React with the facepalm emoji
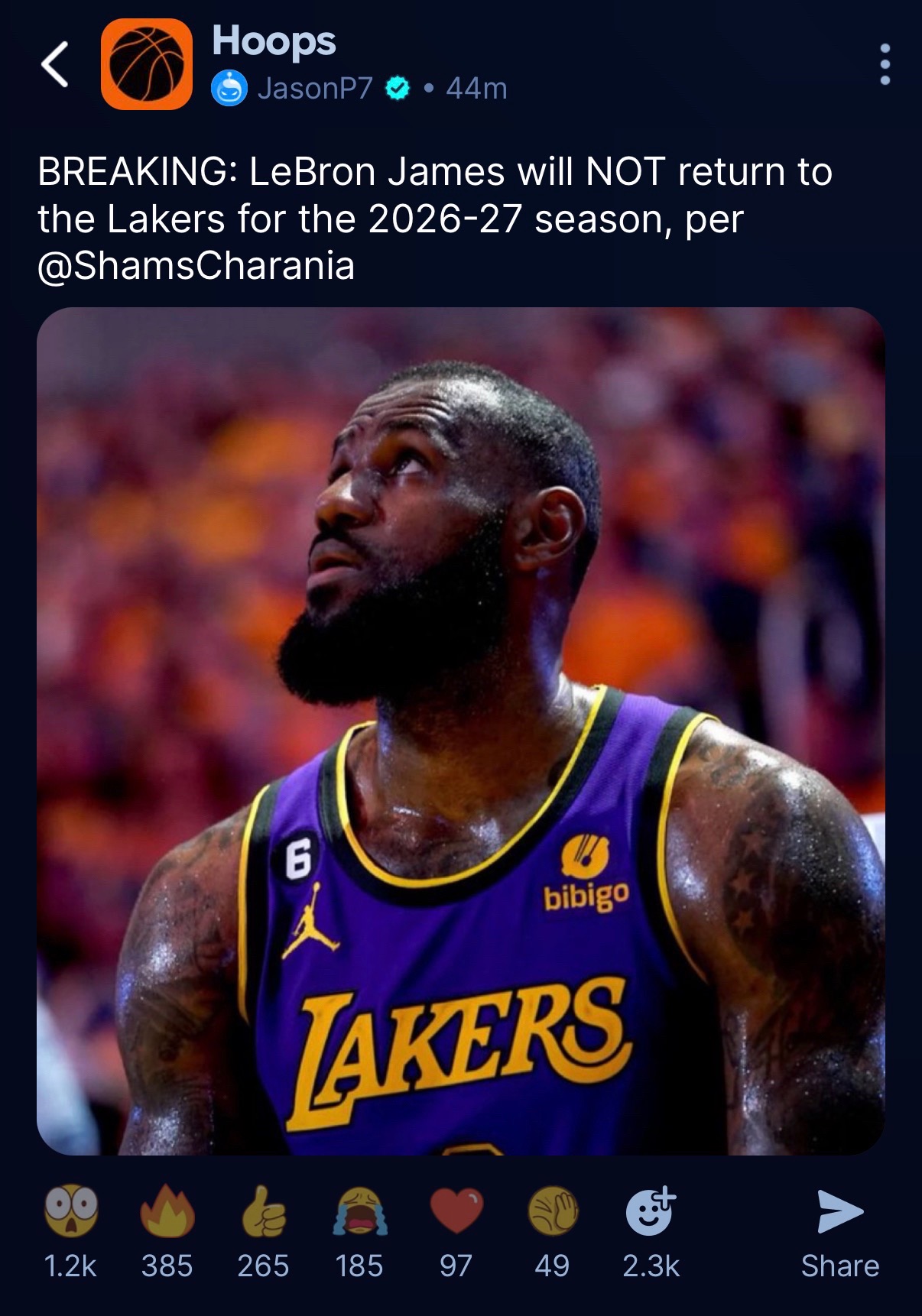The width and height of the screenshot is (922, 1316). tap(553, 1211)
